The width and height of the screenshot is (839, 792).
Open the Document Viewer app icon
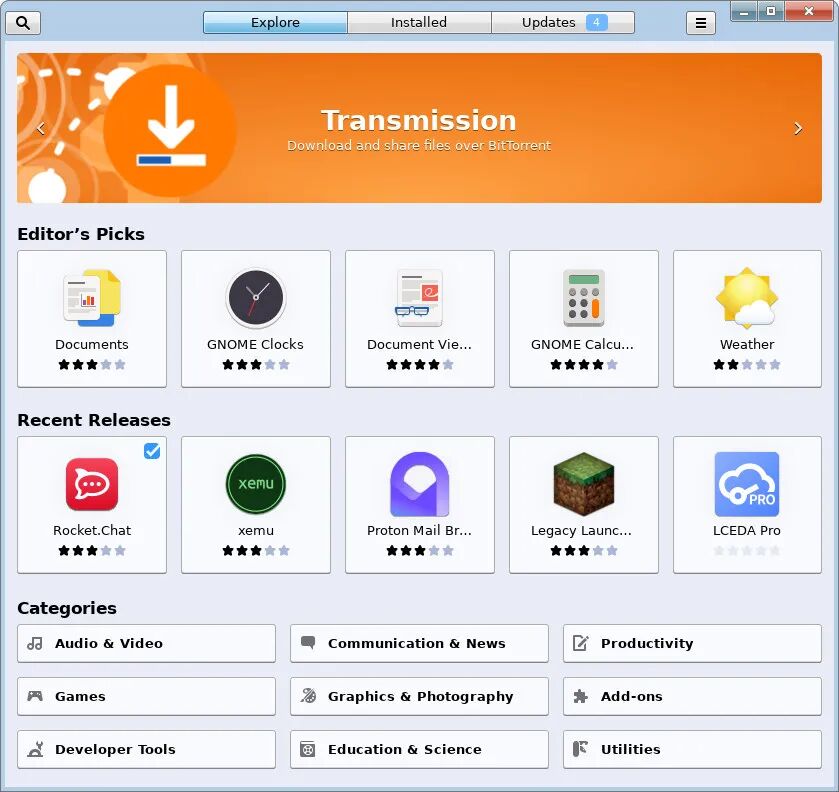tap(420, 298)
